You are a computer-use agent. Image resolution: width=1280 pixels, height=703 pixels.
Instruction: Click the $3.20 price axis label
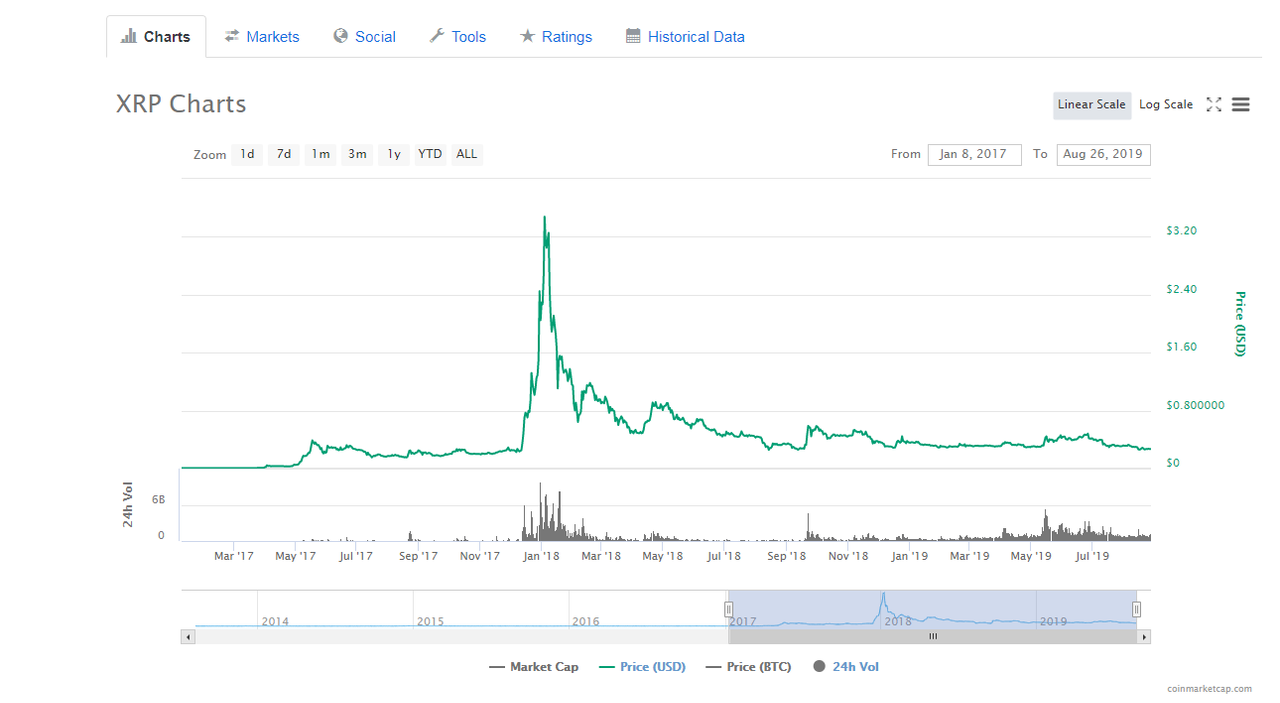click(x=1181, y=231)
